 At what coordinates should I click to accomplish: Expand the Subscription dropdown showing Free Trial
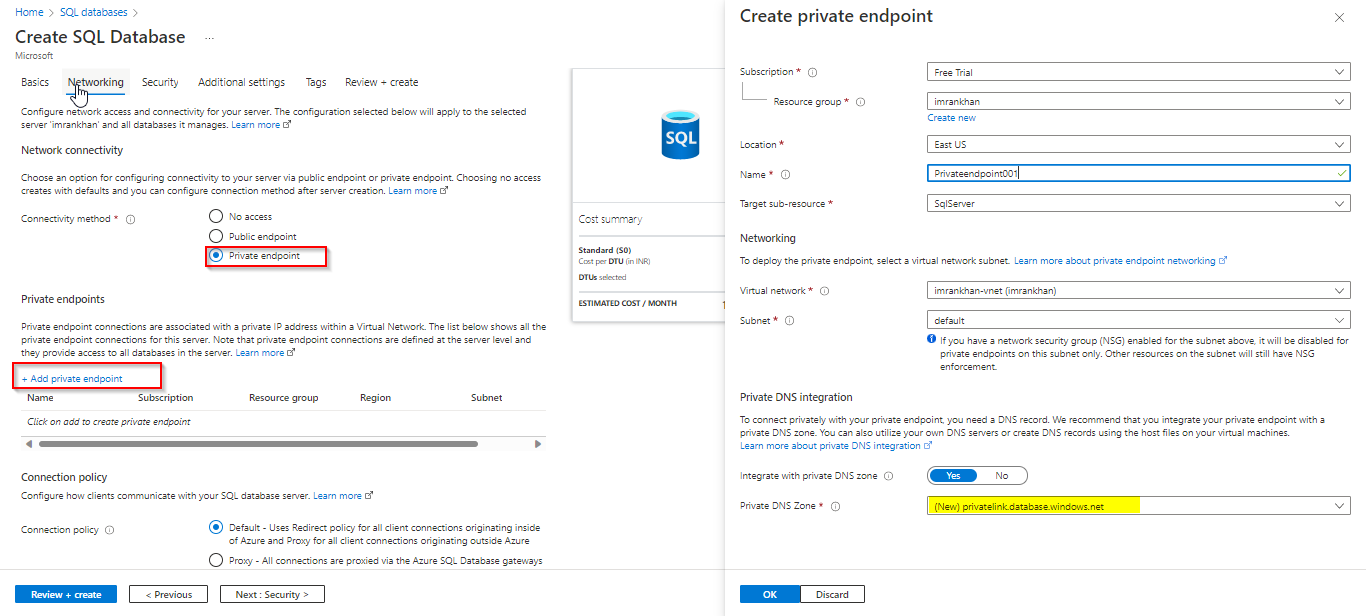coord(1138,72)
